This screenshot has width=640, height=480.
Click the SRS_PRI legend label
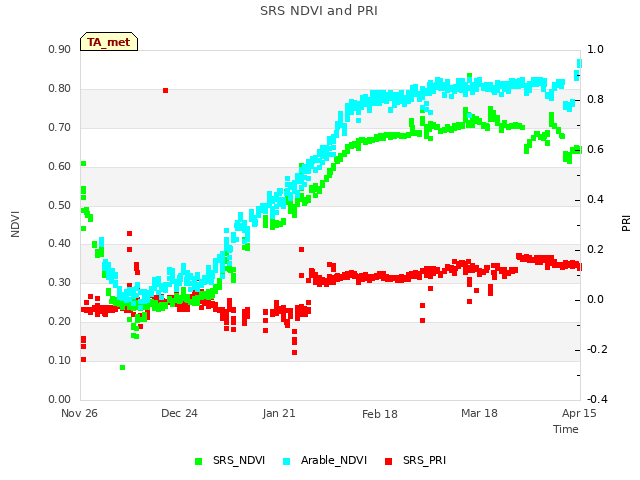pos(424,460)
